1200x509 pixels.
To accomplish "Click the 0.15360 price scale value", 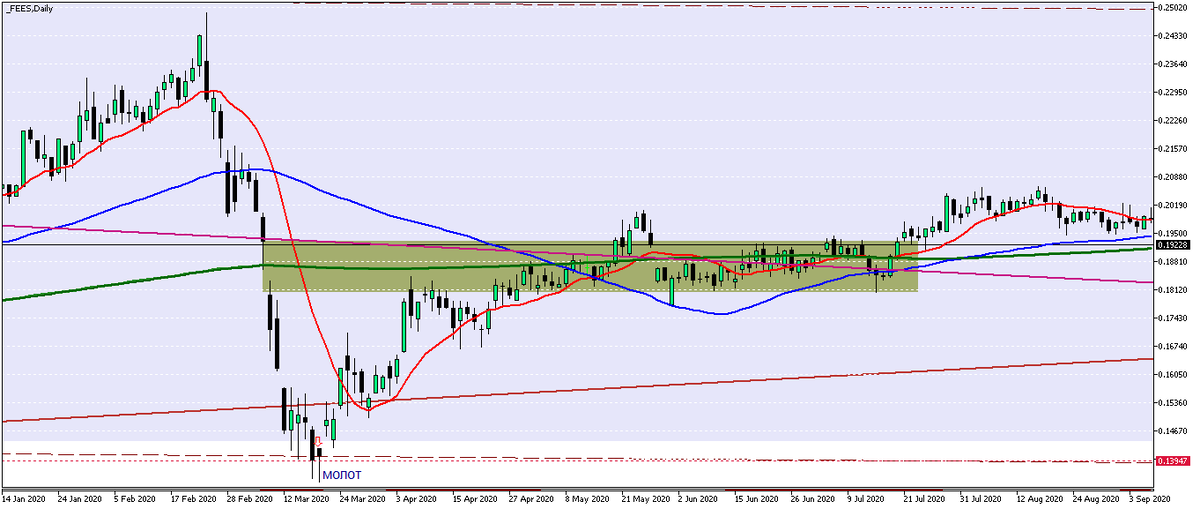I will (1173, 404).
